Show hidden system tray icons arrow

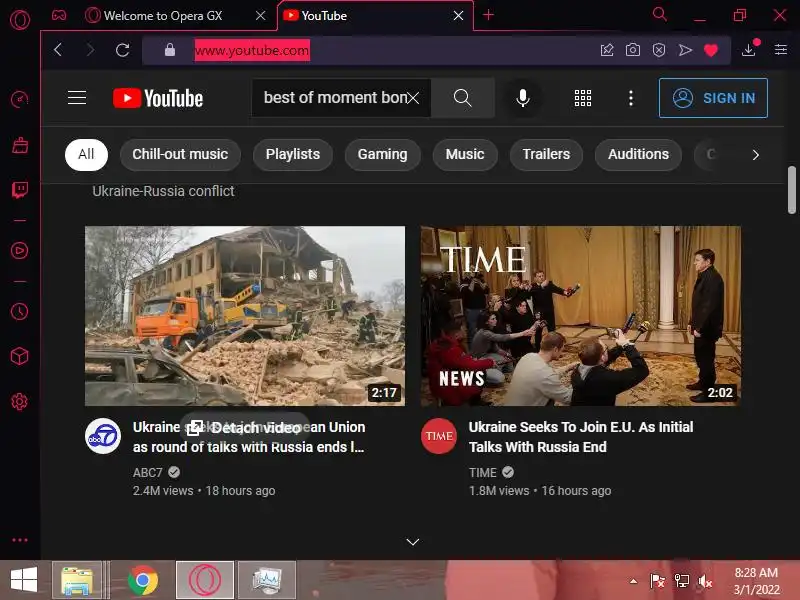pyautogui.click(x=633, y=581)
